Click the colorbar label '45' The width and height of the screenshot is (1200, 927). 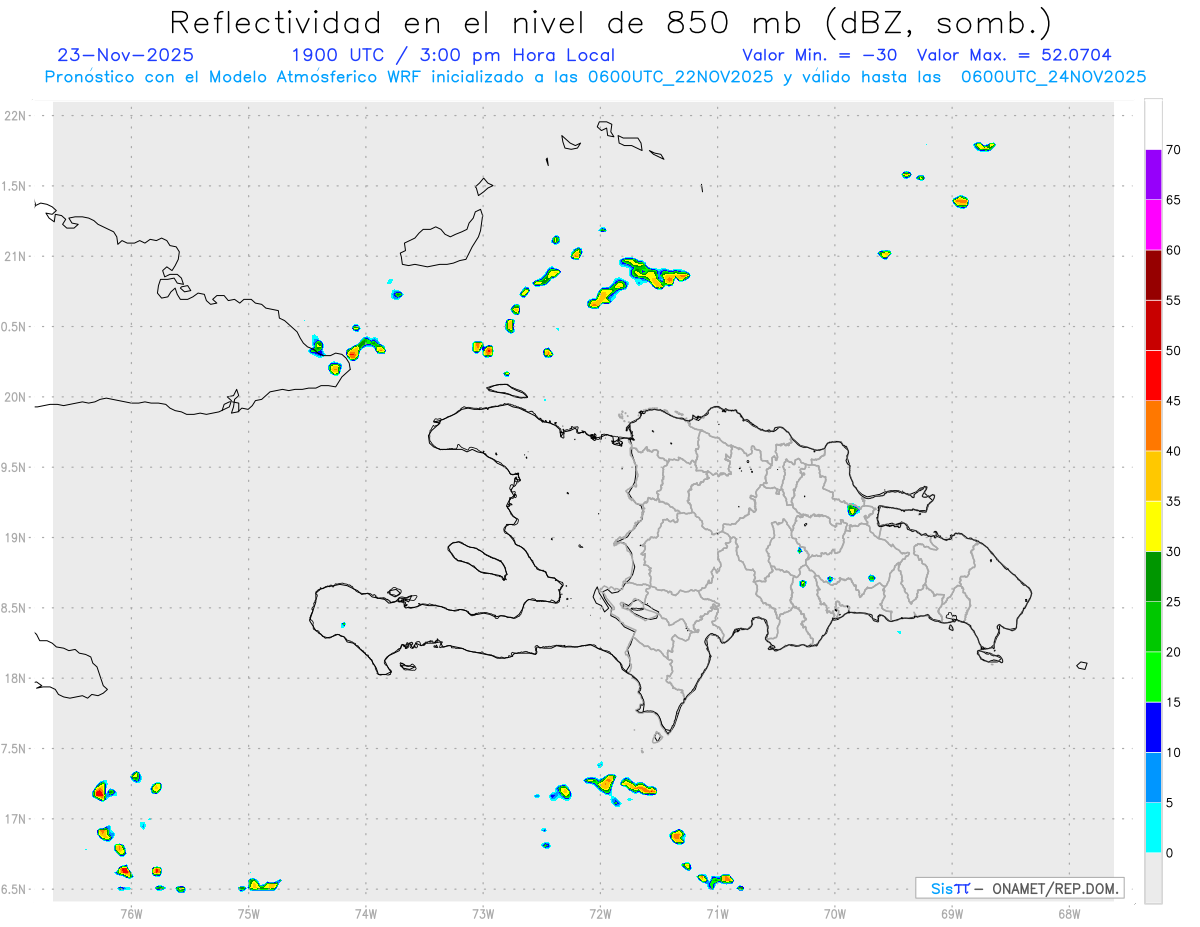[x=1173, y=401]
